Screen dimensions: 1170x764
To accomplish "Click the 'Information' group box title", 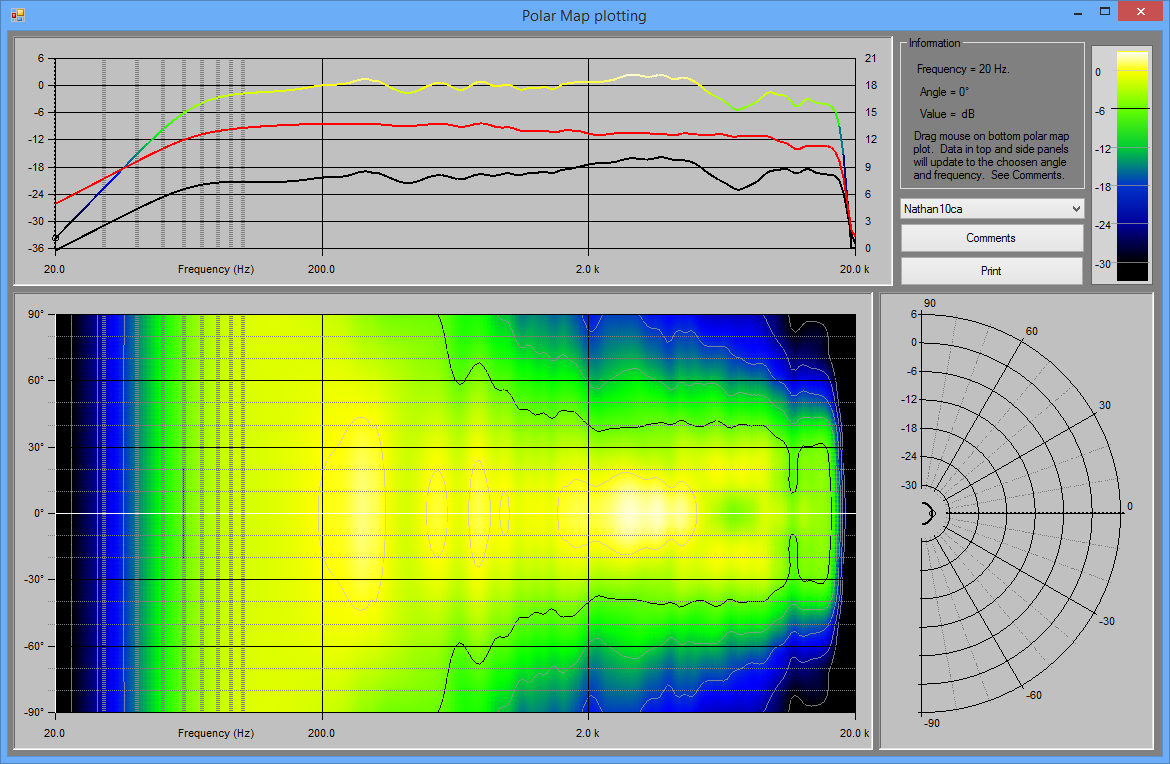I will click(x=934, y=43).
